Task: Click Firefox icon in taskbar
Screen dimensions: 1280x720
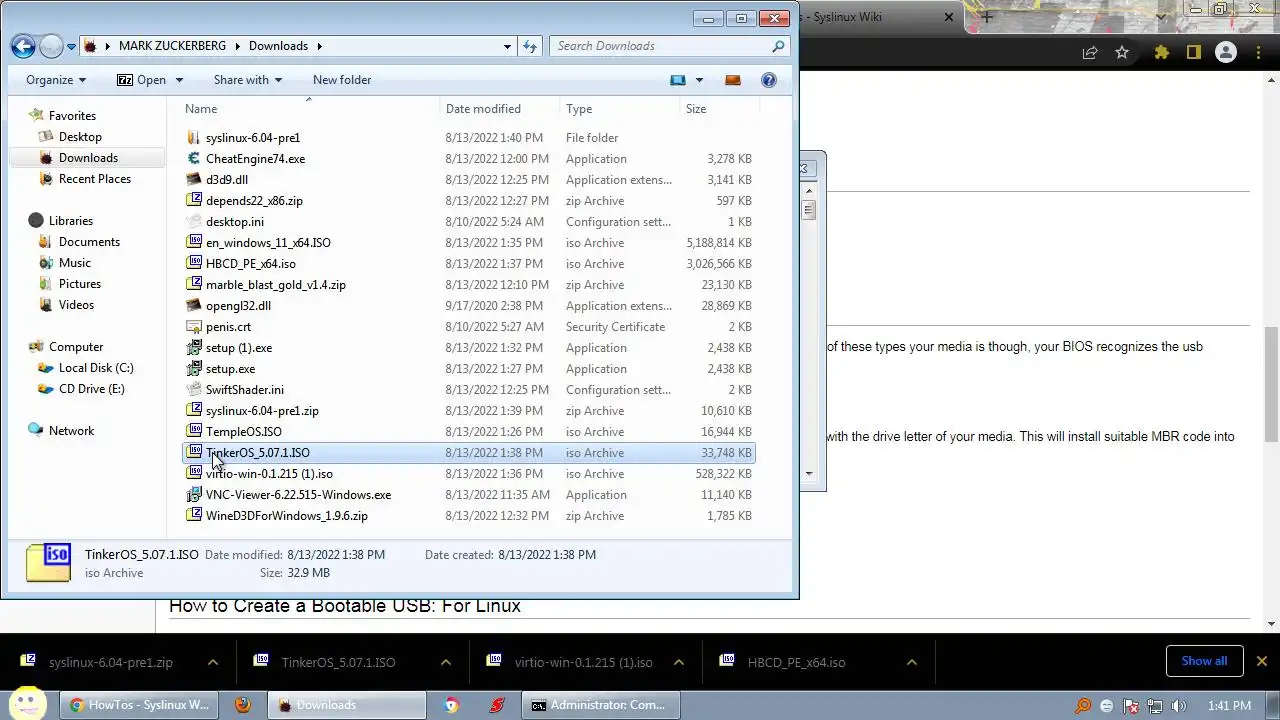Action: 243,705
